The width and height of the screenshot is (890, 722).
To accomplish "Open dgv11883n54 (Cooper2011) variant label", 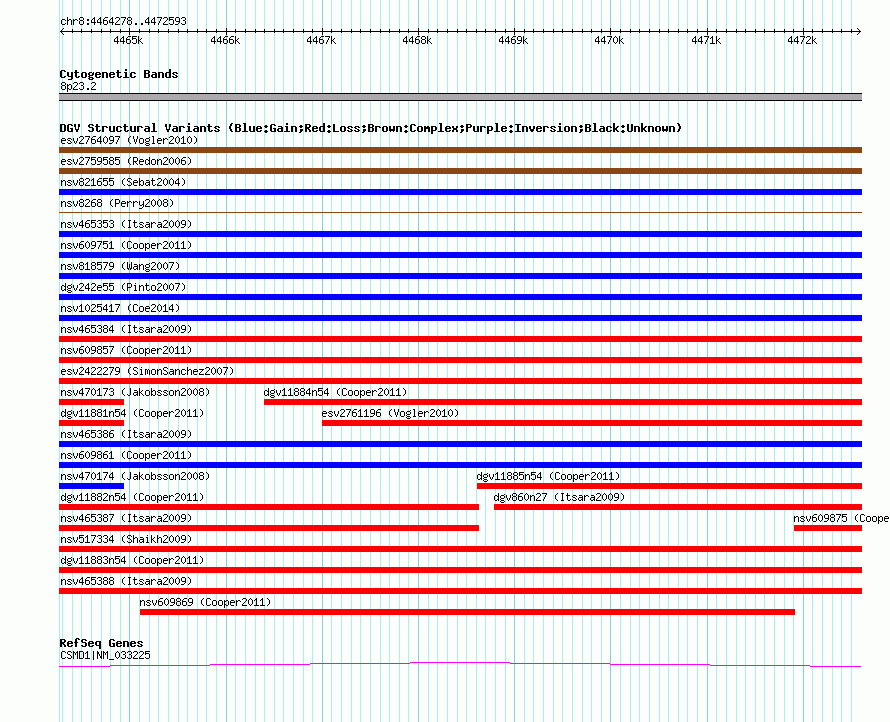I will tap(132, 560).
